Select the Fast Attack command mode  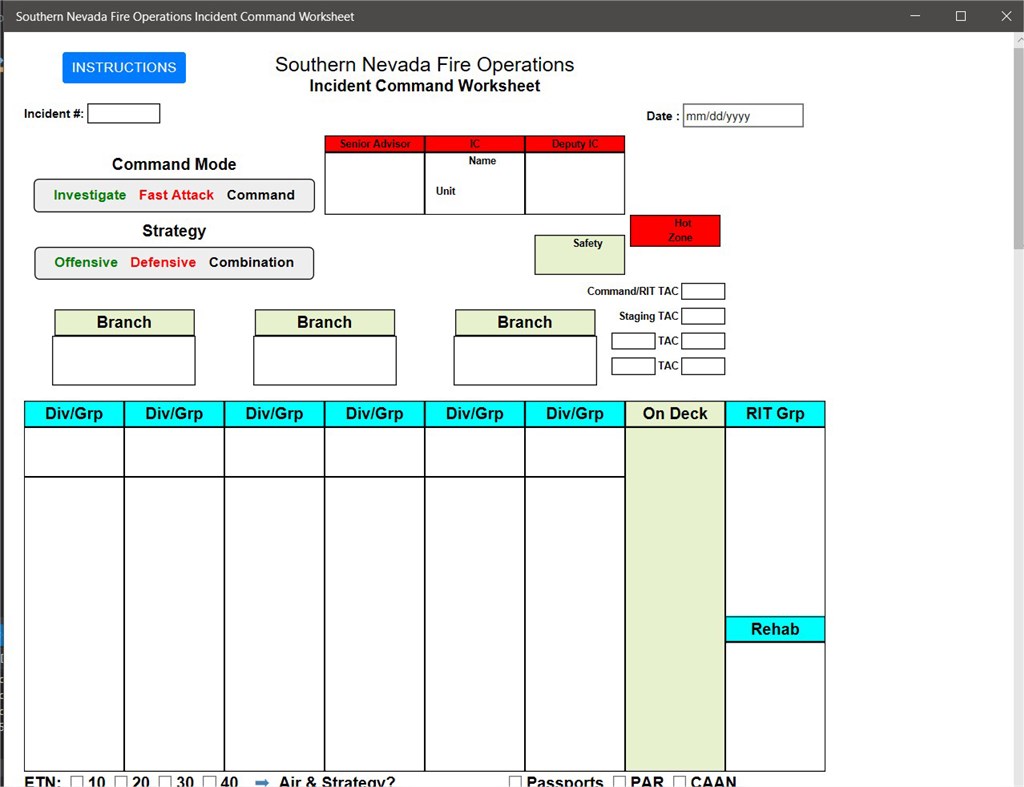(x=176, y=195)
